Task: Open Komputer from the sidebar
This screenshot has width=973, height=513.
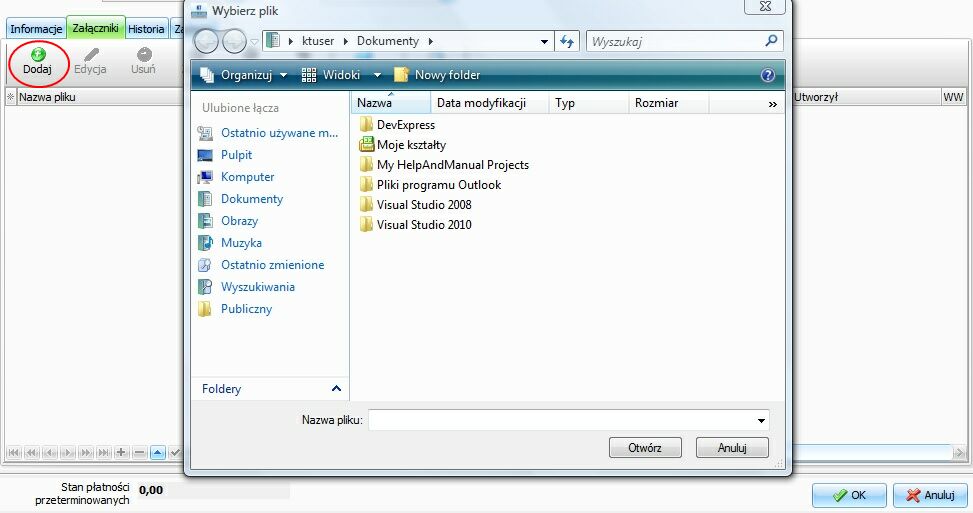Action: (247, 177)
